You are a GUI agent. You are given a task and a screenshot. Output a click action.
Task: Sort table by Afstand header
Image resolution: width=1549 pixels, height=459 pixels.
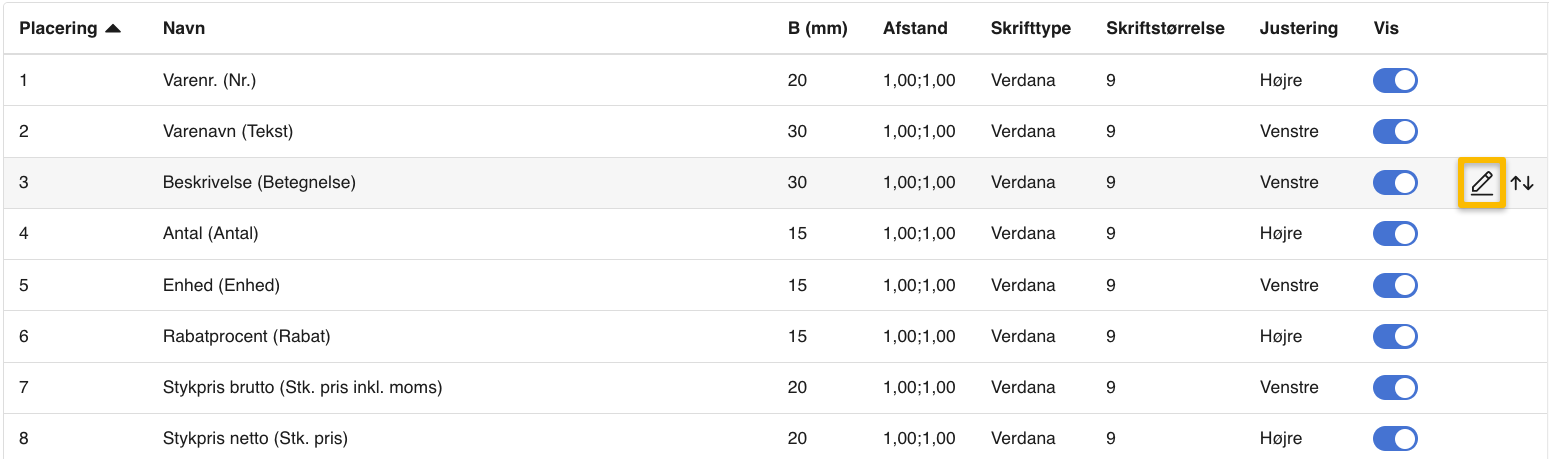tap(914, 28)
